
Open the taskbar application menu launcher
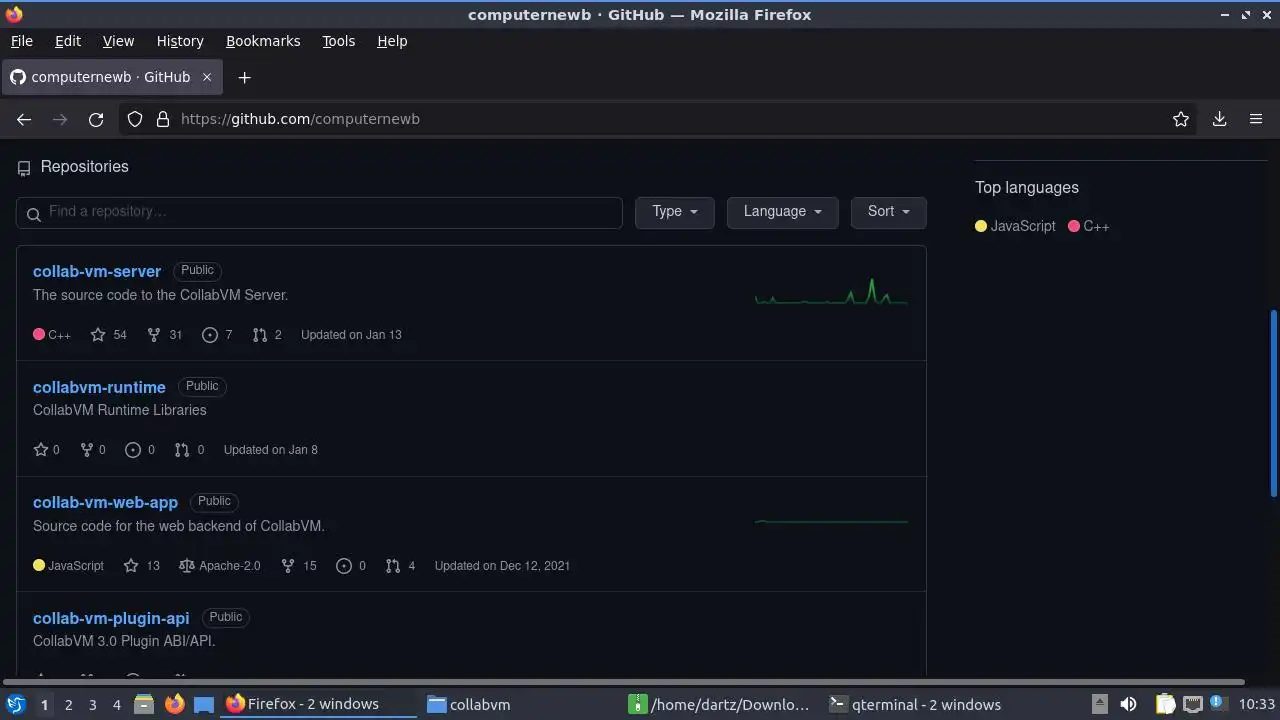pos(15,704)
